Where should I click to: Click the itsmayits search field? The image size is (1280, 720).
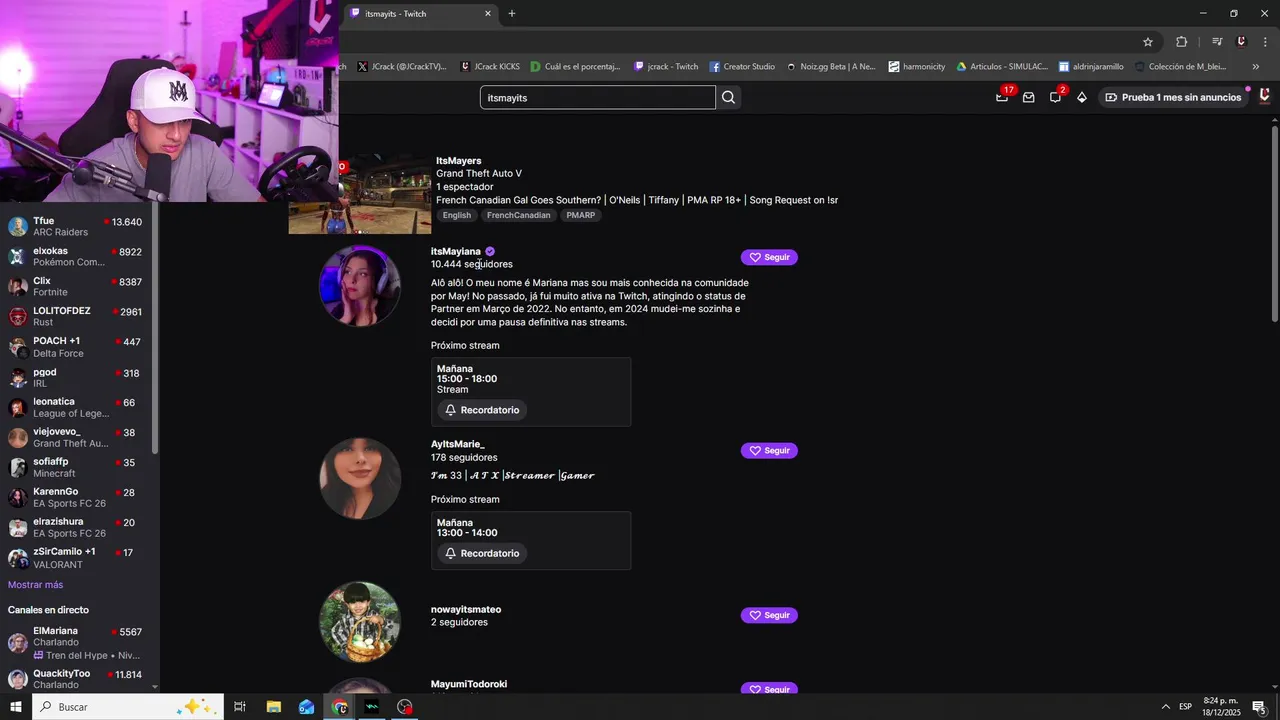click(598, 97)
